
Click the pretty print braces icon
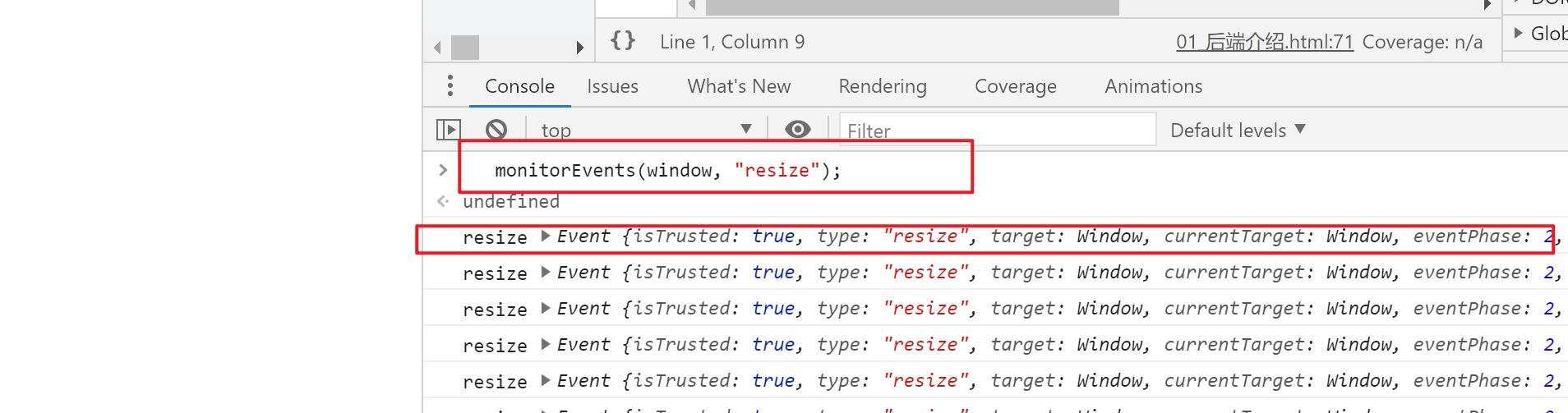pyautogui.click(x=623, y=41)
